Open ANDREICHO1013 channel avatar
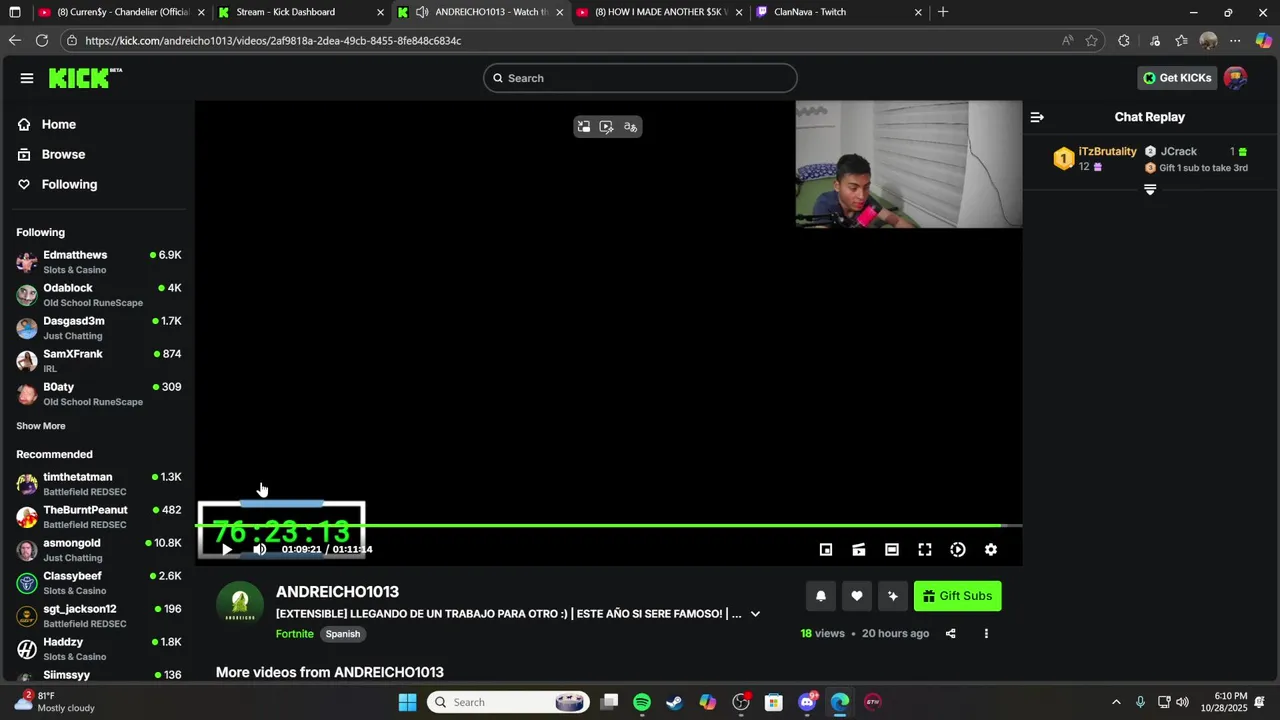This screenshot has height=720, width=1280. (x=240, y=605)
